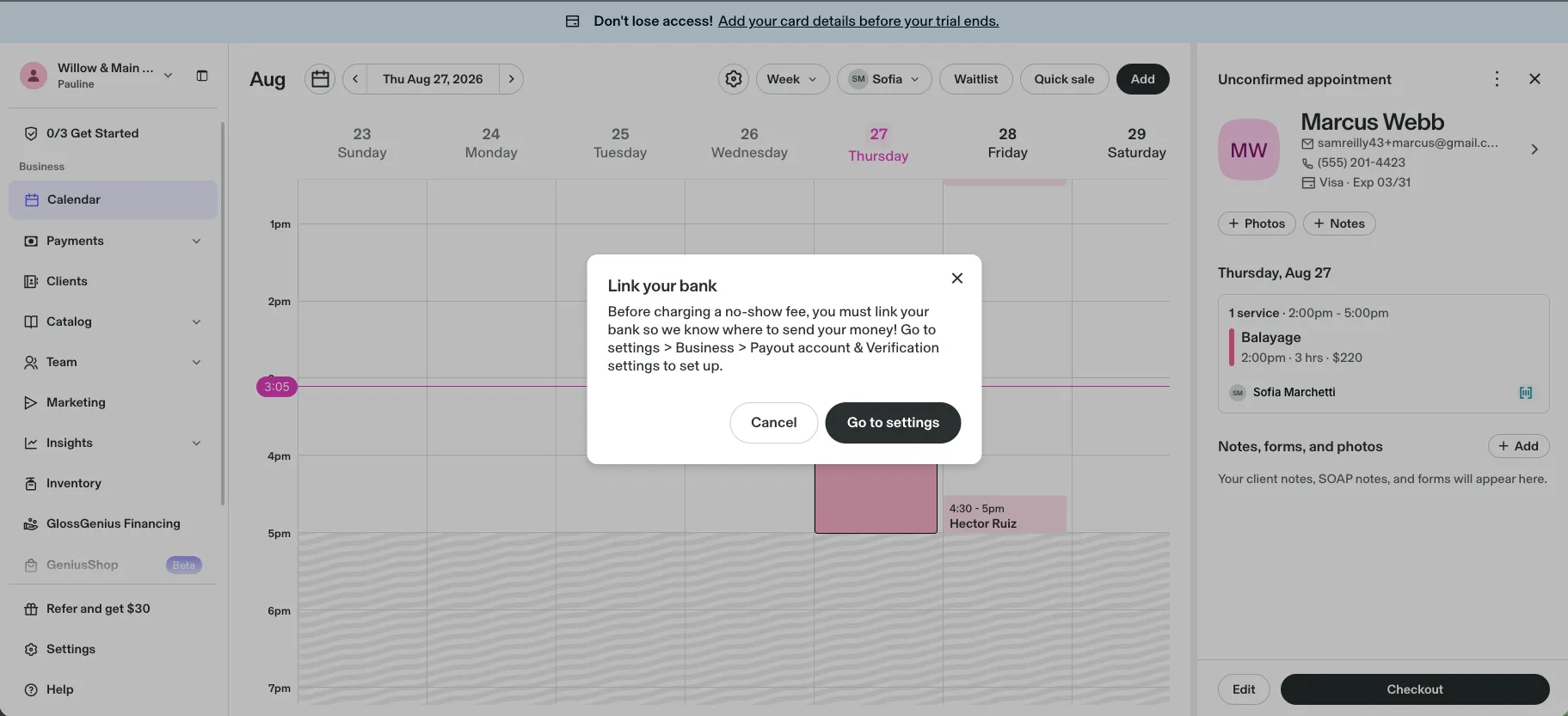Click Marcus Webb's email address
This screenshot has width=1568, height=716.
(x=1408, y=143)
